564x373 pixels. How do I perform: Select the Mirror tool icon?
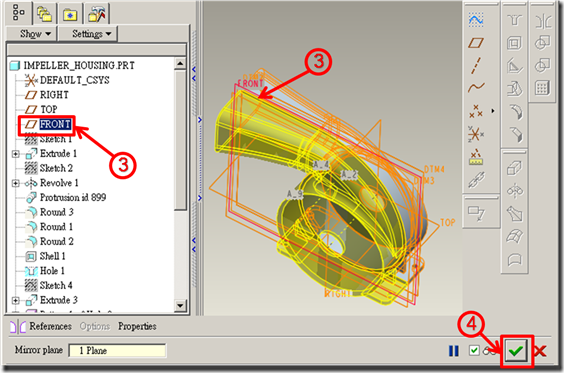(x=543, y=21)
